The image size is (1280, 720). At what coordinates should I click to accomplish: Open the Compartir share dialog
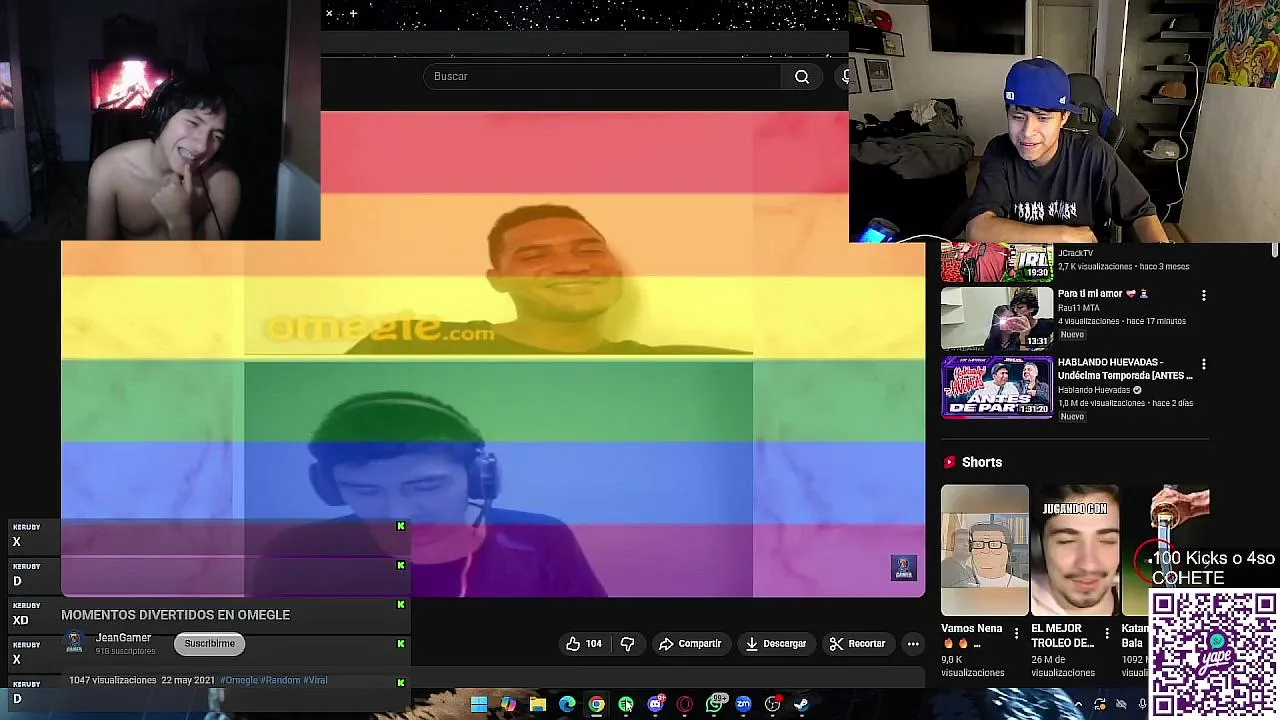690,644
